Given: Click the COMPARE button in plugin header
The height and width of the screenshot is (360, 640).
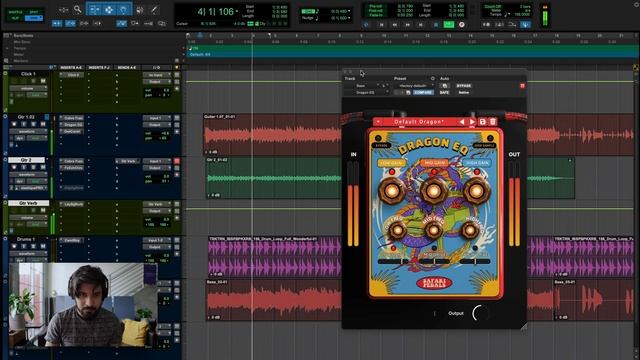Looking at the screenshot, I should pos(423,93).
